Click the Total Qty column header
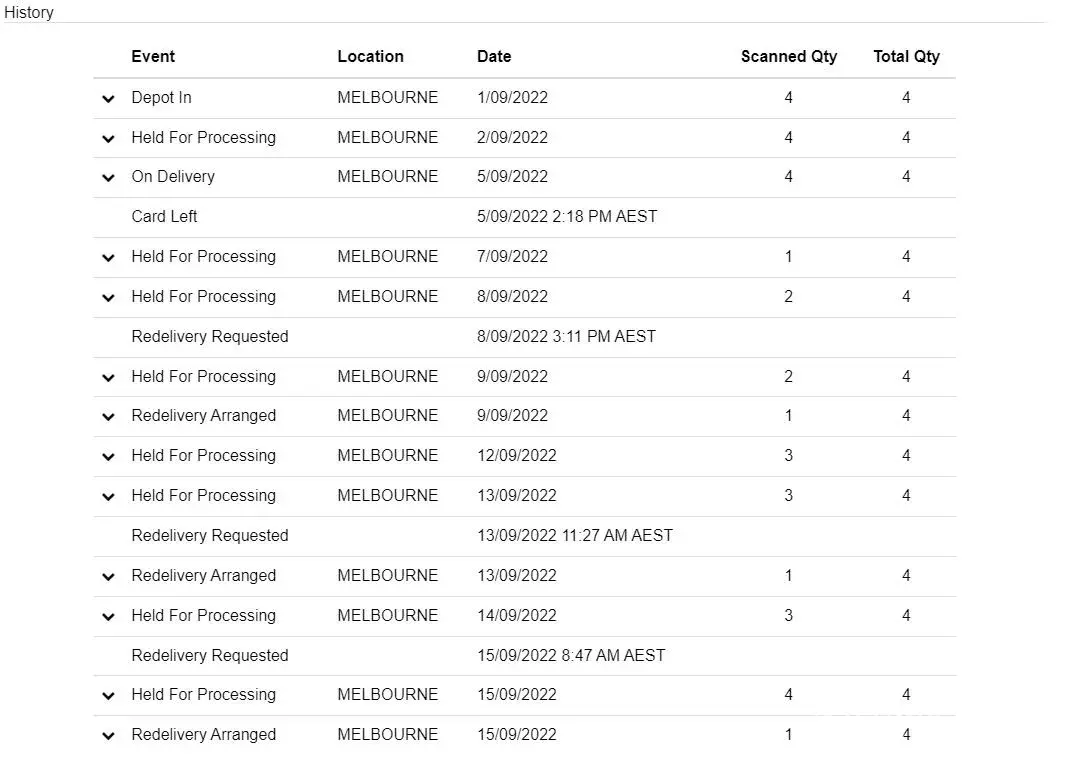The width and height of the screenshot is (1076, 773). click(x=906, y=57)
